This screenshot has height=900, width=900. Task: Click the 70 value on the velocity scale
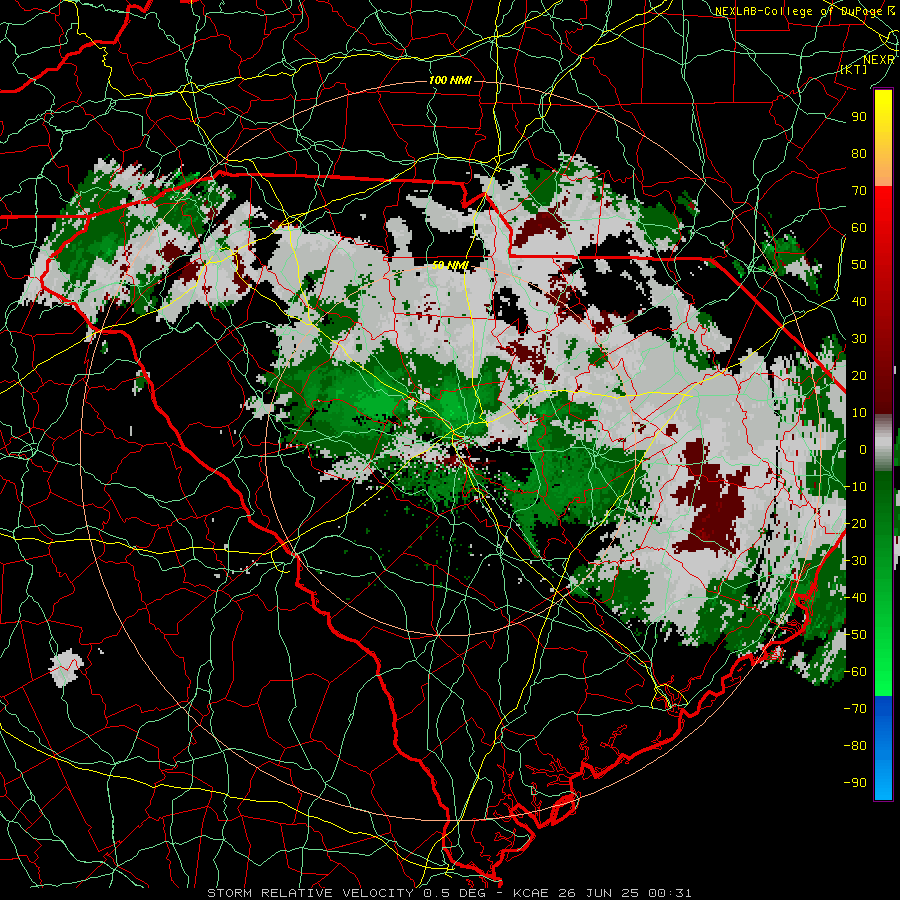859,191
